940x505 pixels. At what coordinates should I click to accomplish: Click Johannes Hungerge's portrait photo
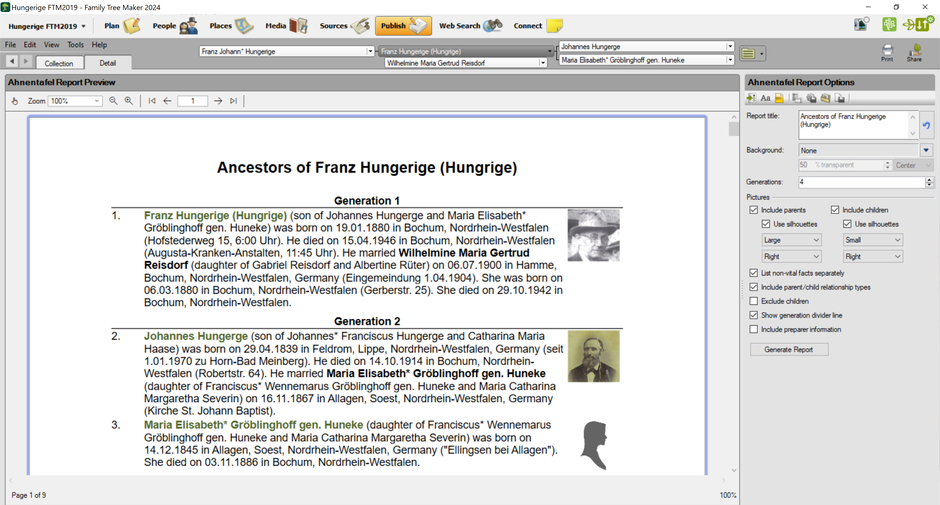click(x=593, y=356)
